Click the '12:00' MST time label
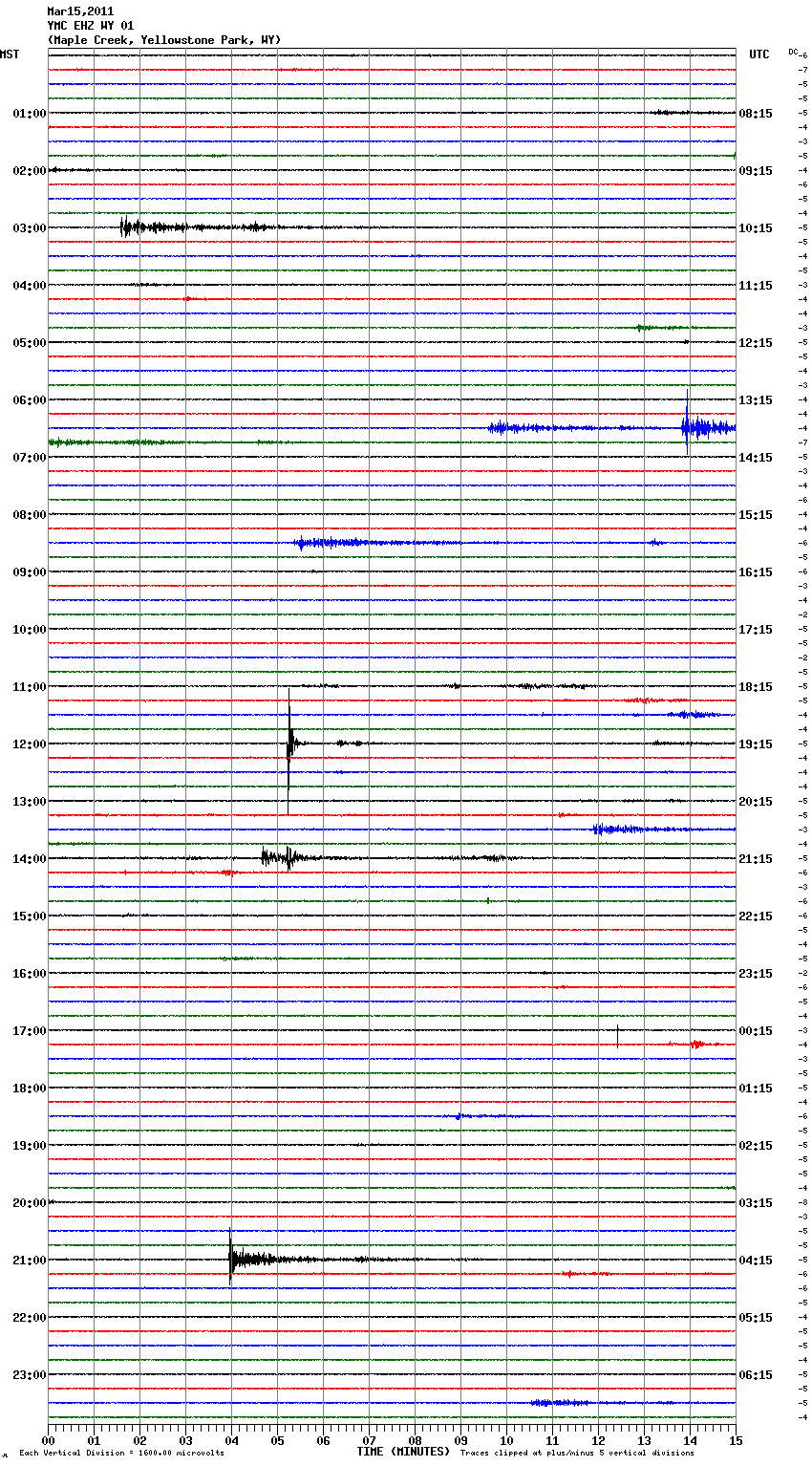The image size is (812, 1466). click(x=30, y=744)
